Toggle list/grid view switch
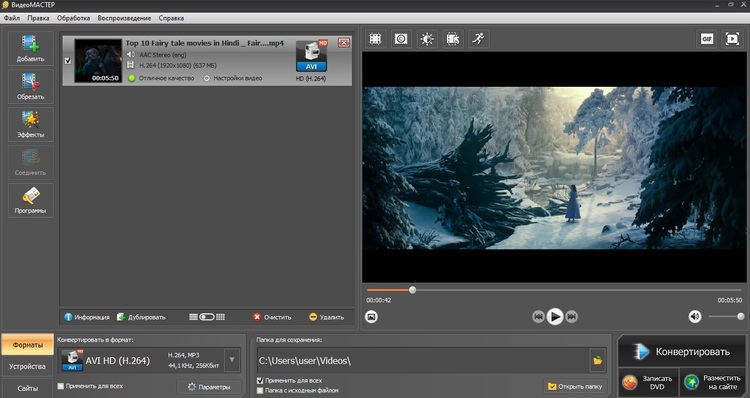The width and height of the screenshot is (750, 398). 207,317
